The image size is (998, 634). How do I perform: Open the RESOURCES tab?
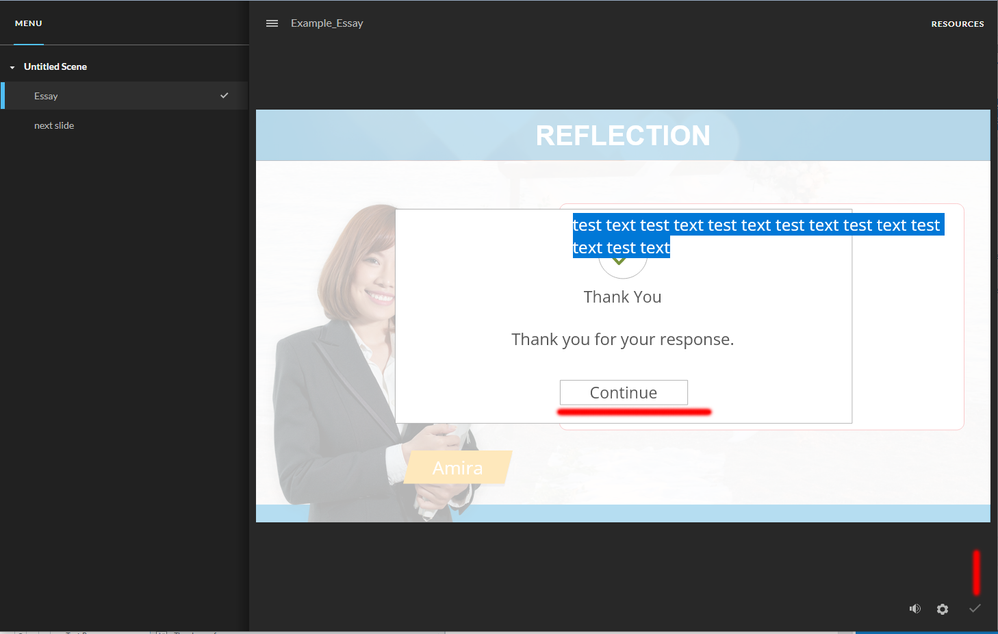pos(957,24)
